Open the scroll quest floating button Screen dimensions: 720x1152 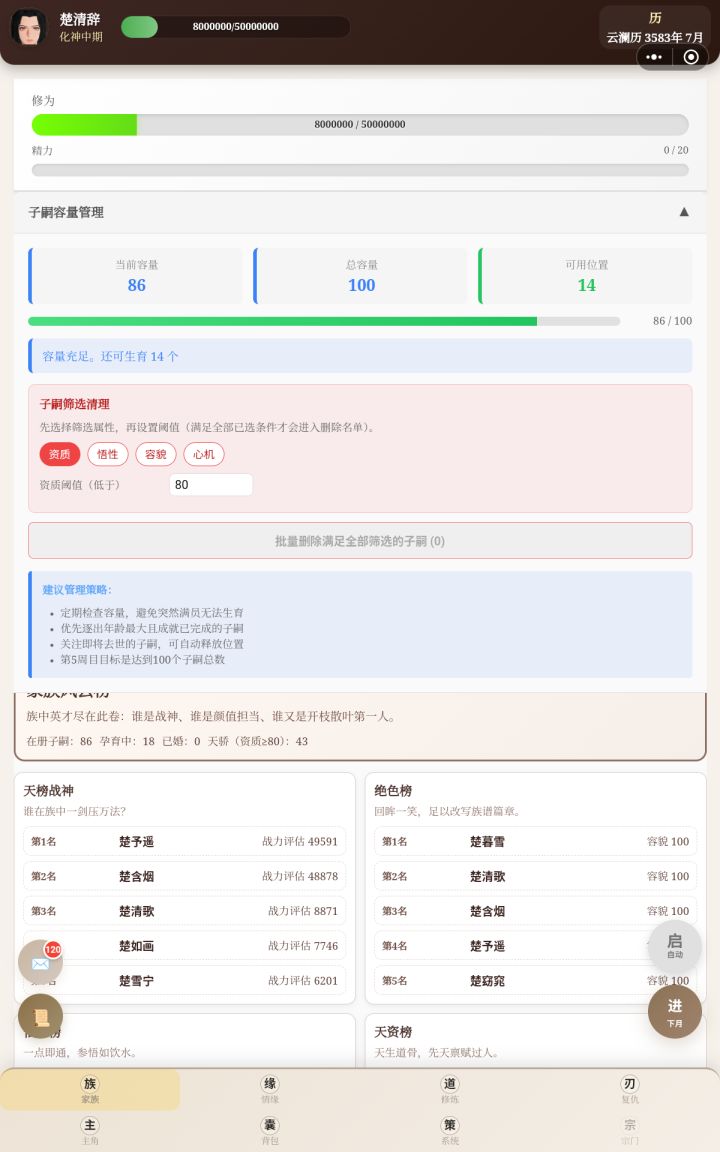pos(40,1016)
